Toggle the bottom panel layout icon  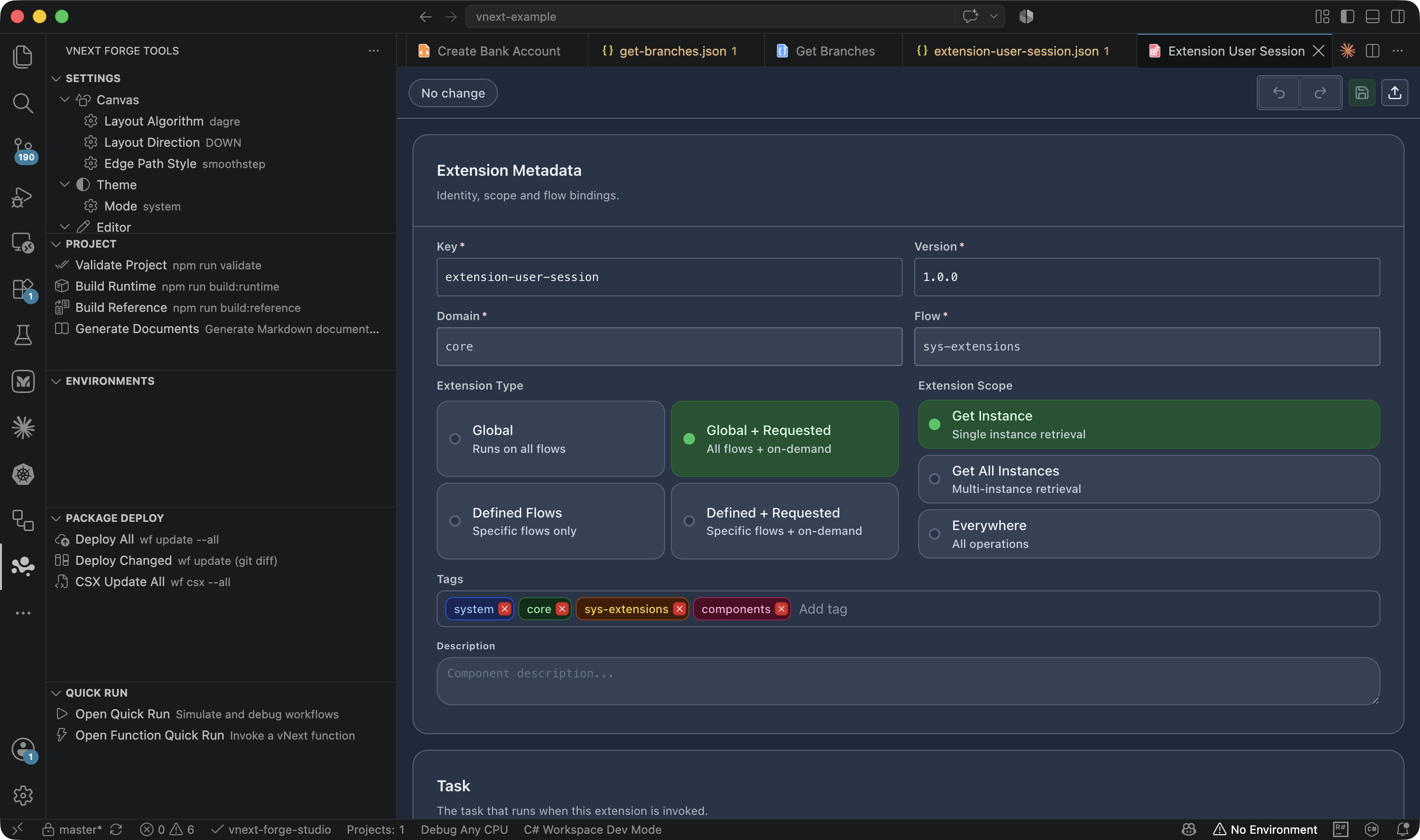click(1373, 17)
